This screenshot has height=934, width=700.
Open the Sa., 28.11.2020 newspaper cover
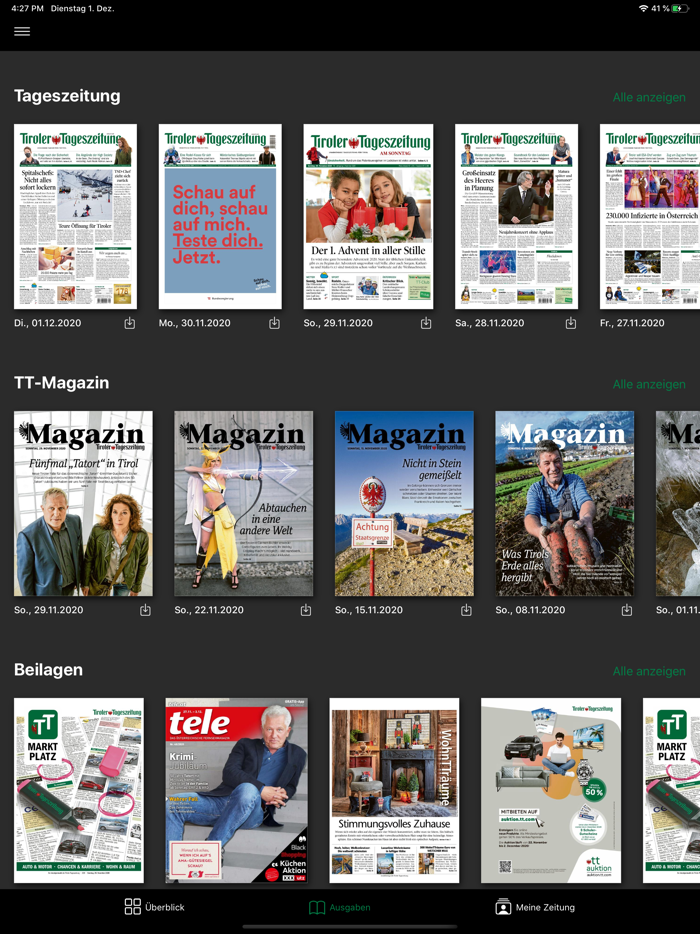coord(517,216)
